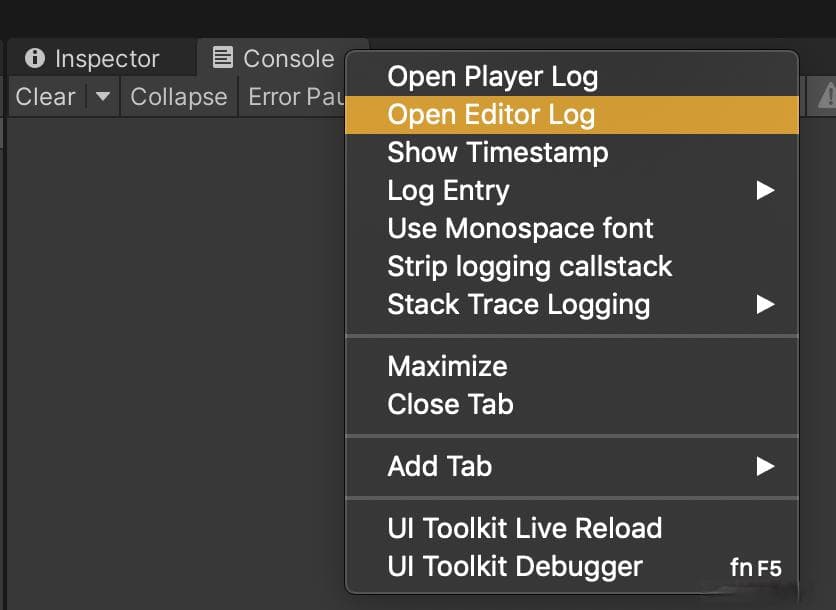Image resolution: width=836 pixels, height=610 pixels.
Task: Toggle the Collapse console option
Action: tap(179, 97)
